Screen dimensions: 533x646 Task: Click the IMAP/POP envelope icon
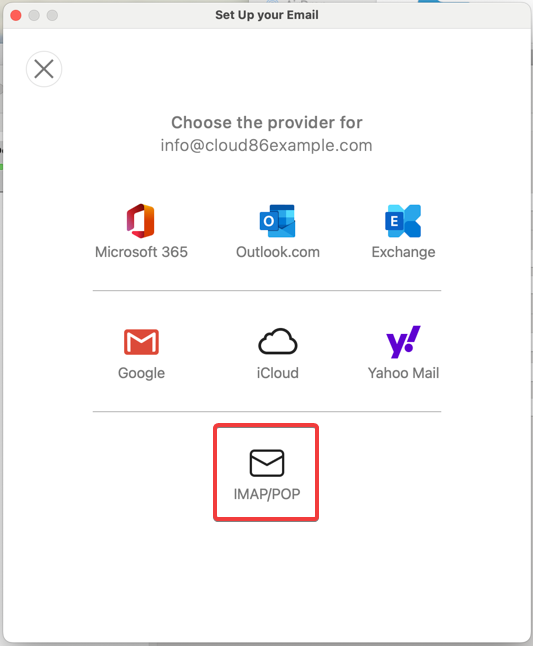coord(267,463)
